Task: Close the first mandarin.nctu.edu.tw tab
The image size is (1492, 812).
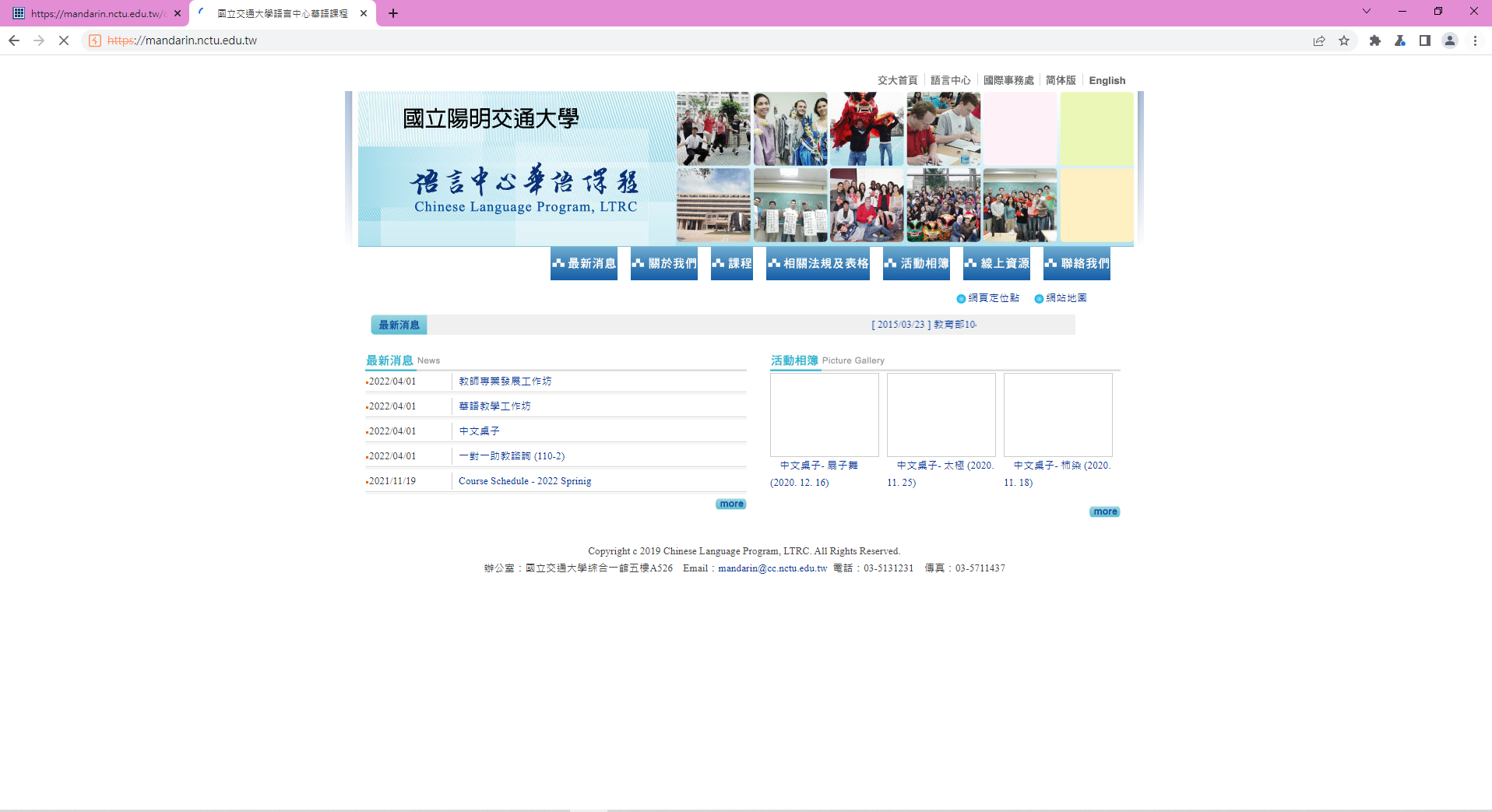Action: (178, 13)
